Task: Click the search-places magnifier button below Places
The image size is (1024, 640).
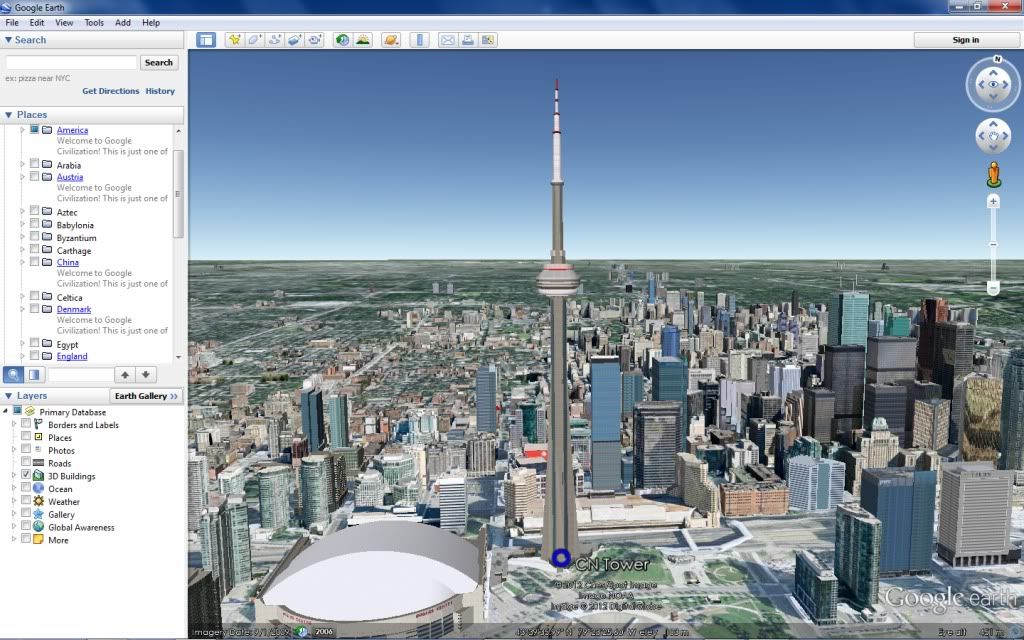Action: coord(13,375)
